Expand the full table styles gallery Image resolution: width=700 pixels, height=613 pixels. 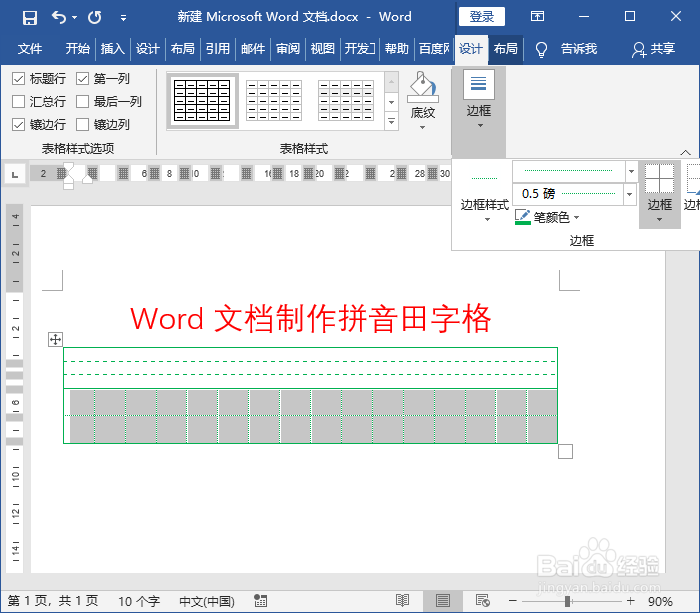click(x=392, y=121)
